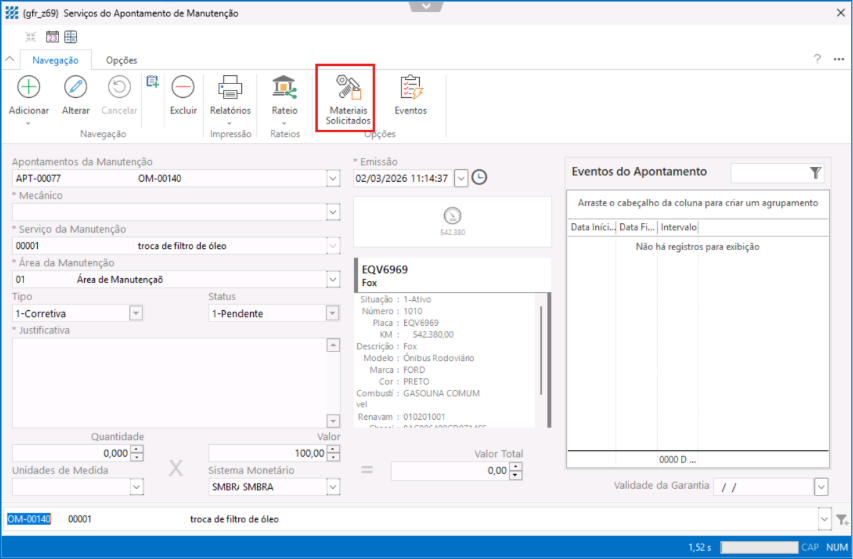This screenshot has width=853, height=559.
Task: Click the clock icon beside Emissão
Action: (x=480, y=178)
